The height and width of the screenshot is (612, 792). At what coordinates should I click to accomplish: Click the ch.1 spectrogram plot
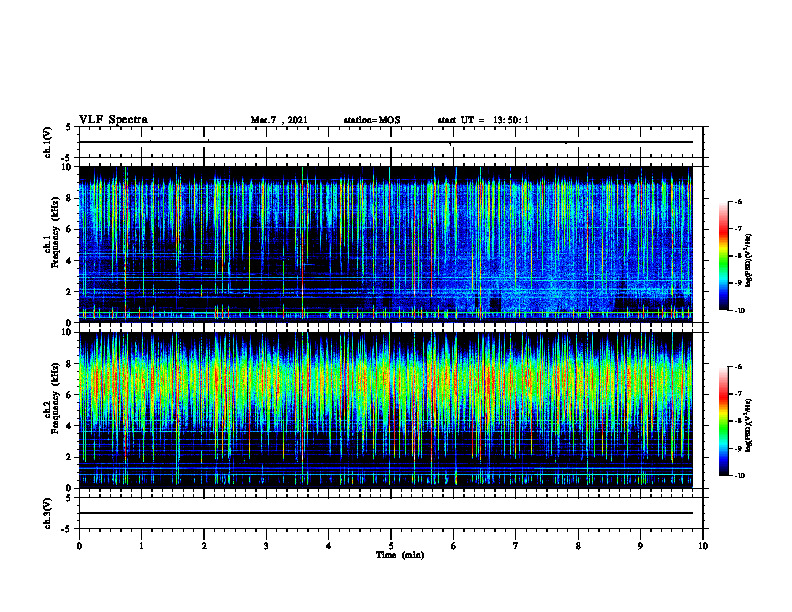coord(386,244)
